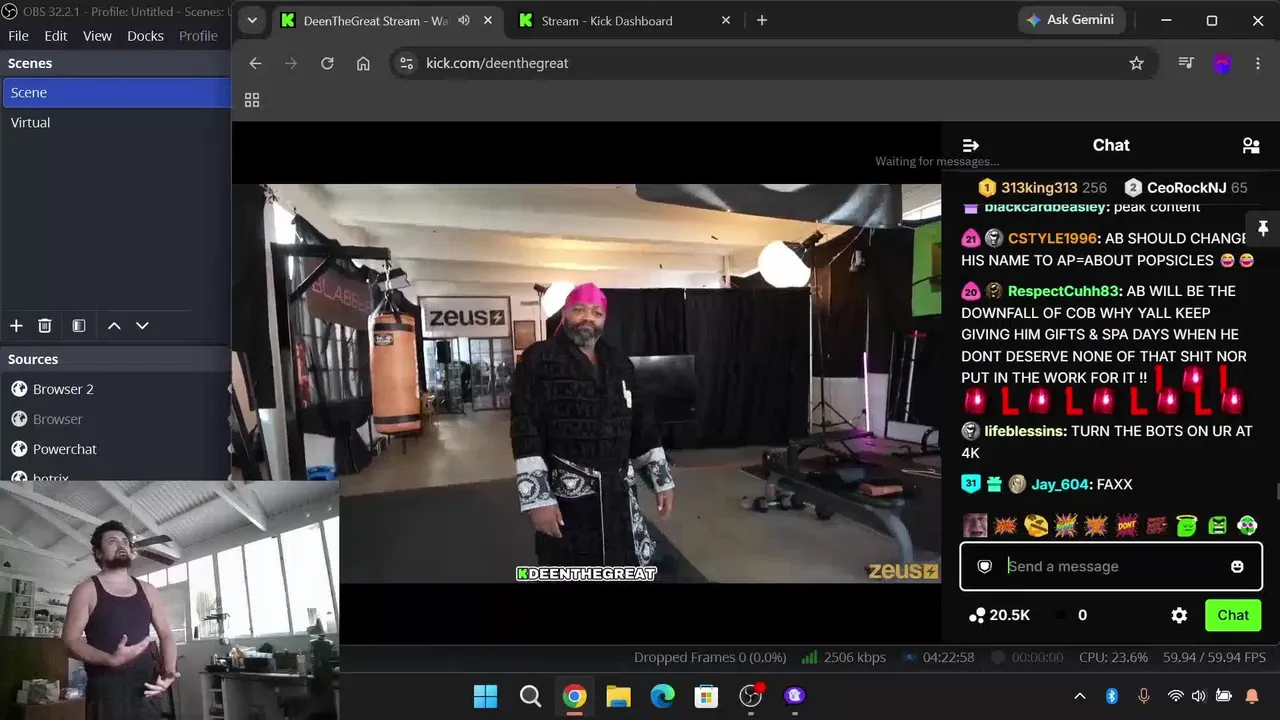Open CSTYLE1996's chat profile
This screenshot has width=1280, height=720.
coord(1052,238)
